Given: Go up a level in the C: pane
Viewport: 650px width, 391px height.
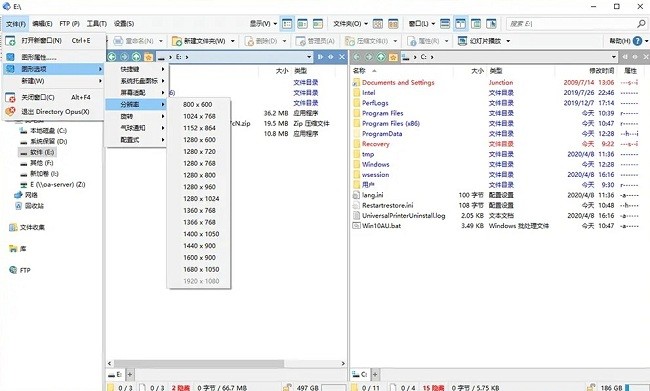Looking at the screenshot, I should tap(381, 57).
